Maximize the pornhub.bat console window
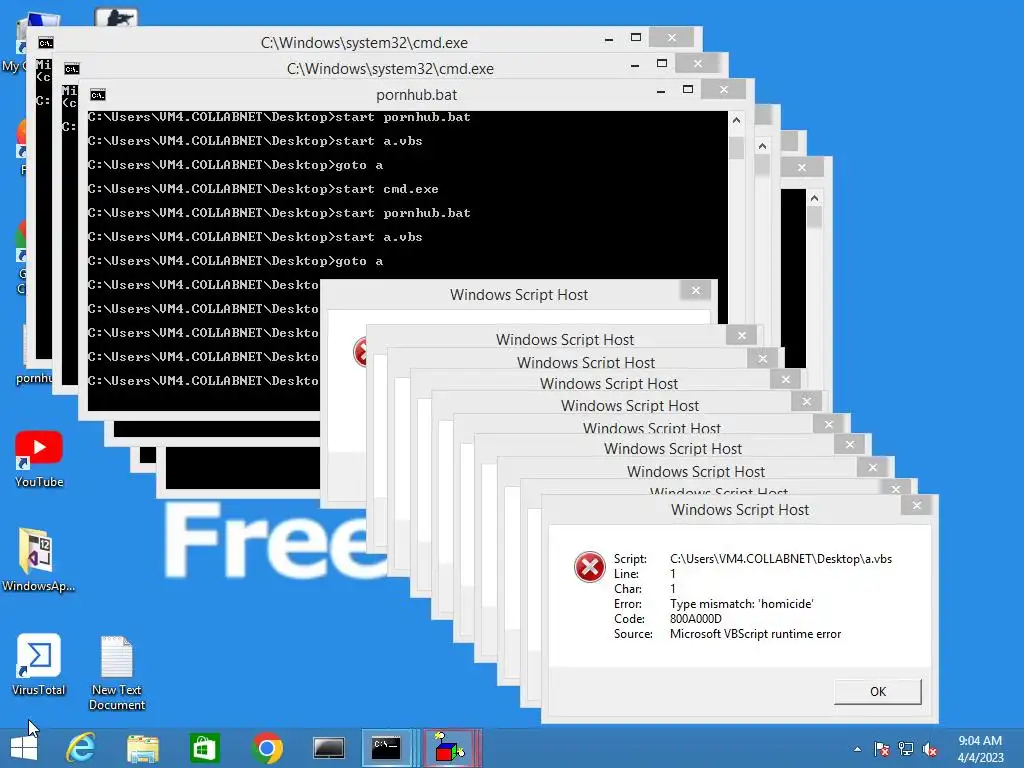This screenshot has height=768, width=1024. pos(688,89)
